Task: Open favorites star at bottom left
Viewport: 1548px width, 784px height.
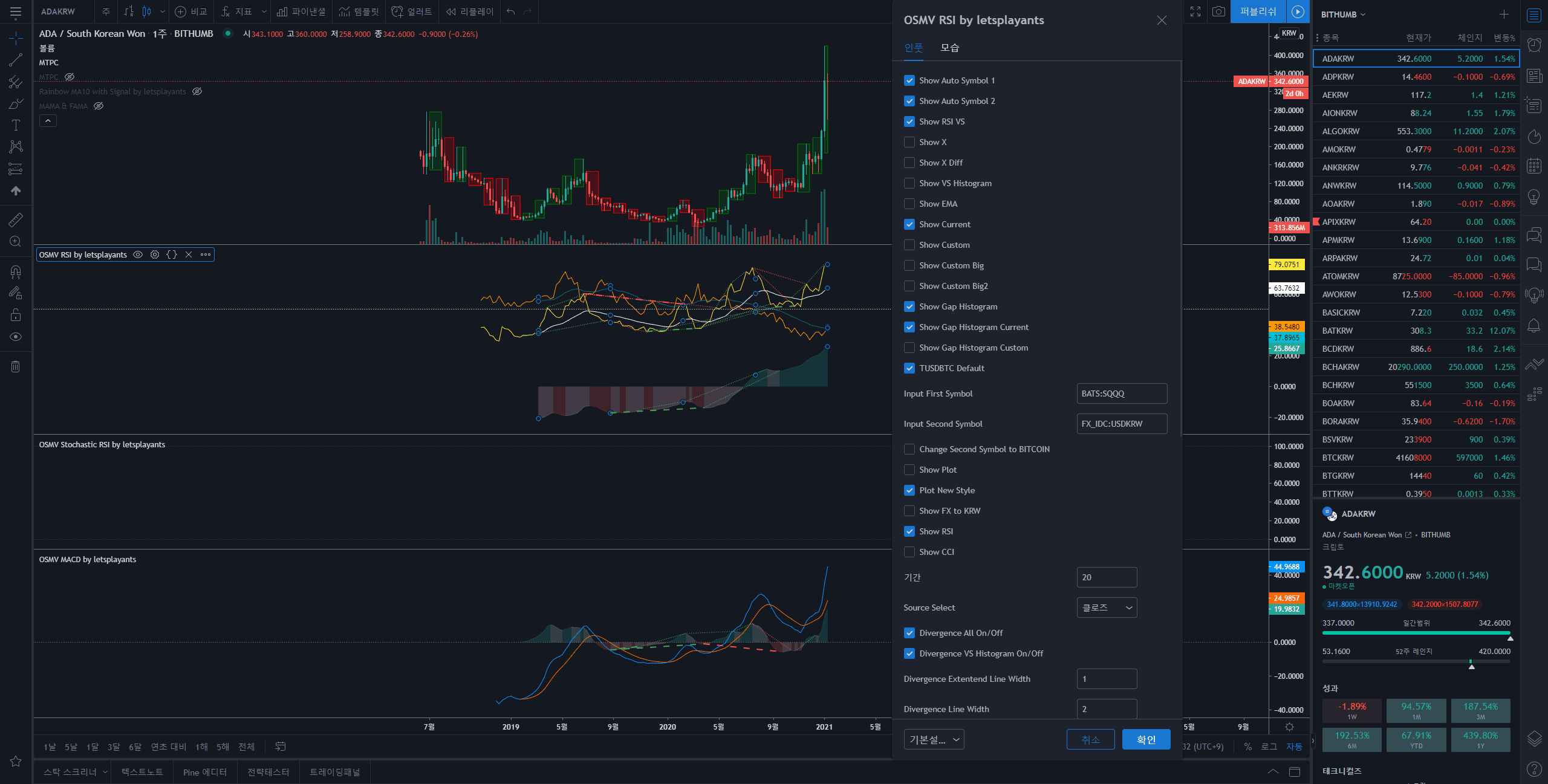Action: coord(16,762)
